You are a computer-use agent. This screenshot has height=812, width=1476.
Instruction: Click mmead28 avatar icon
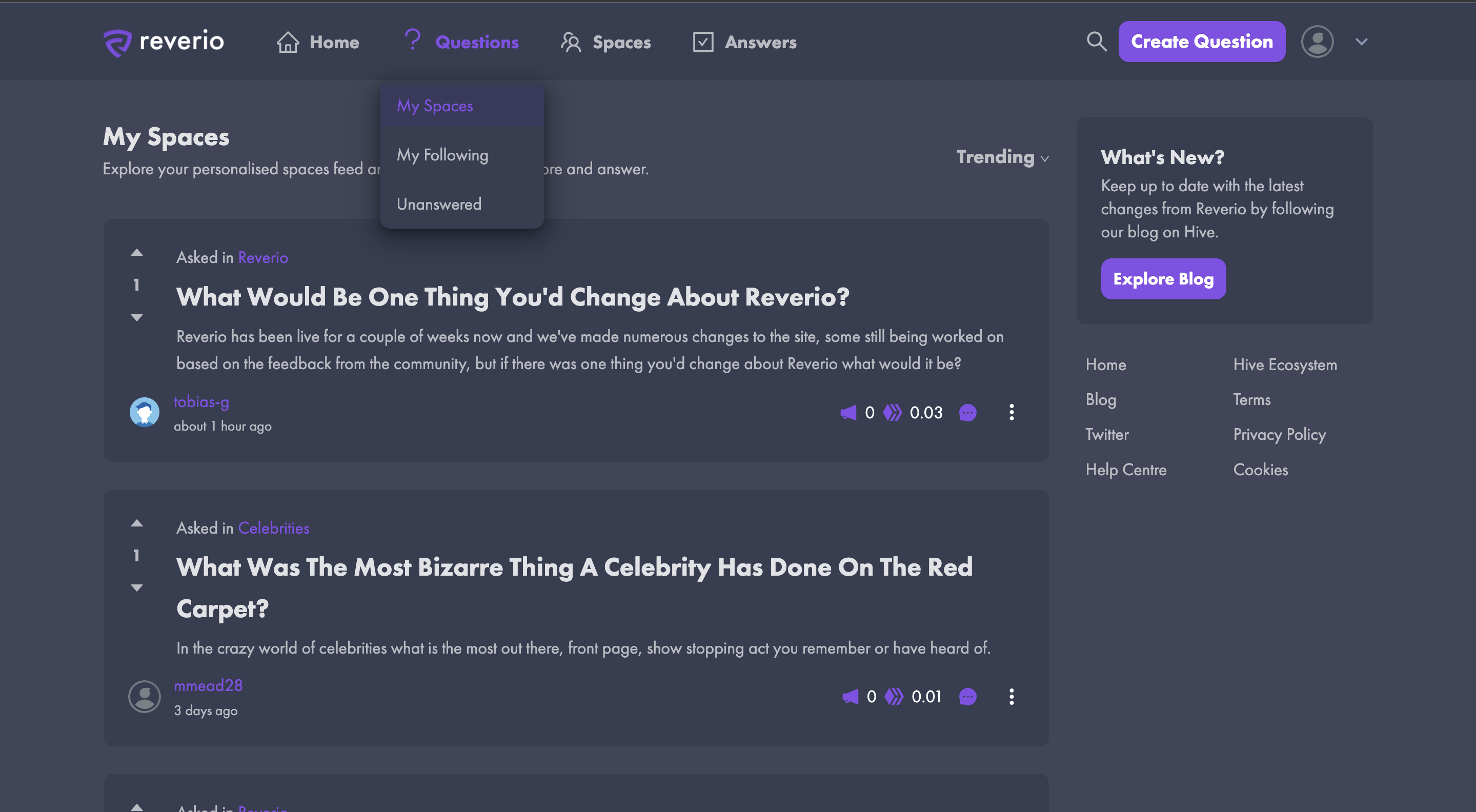[x=145, y=696]
